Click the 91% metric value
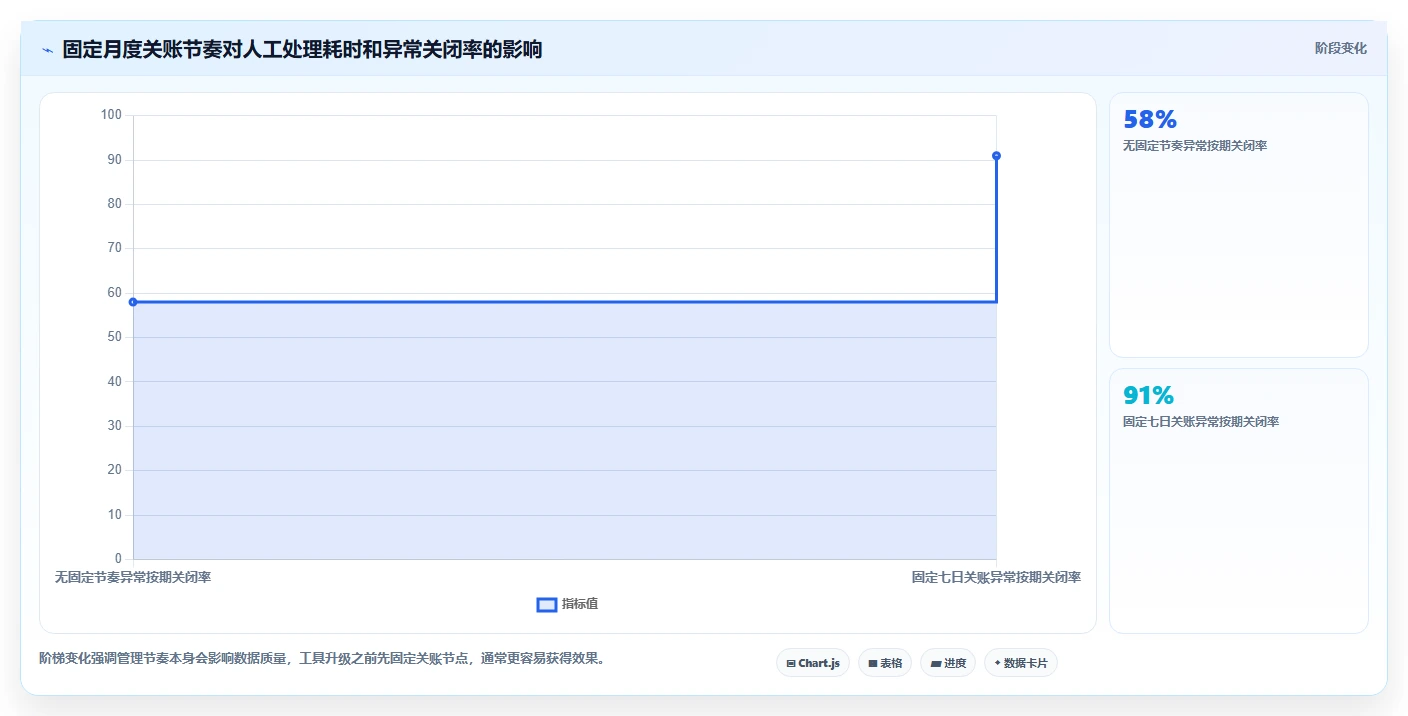 1148,395
